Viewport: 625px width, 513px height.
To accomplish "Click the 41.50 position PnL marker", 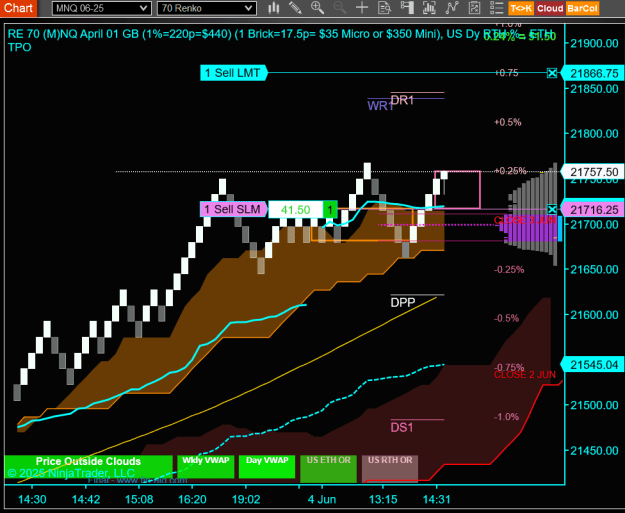I will (295, 210).
